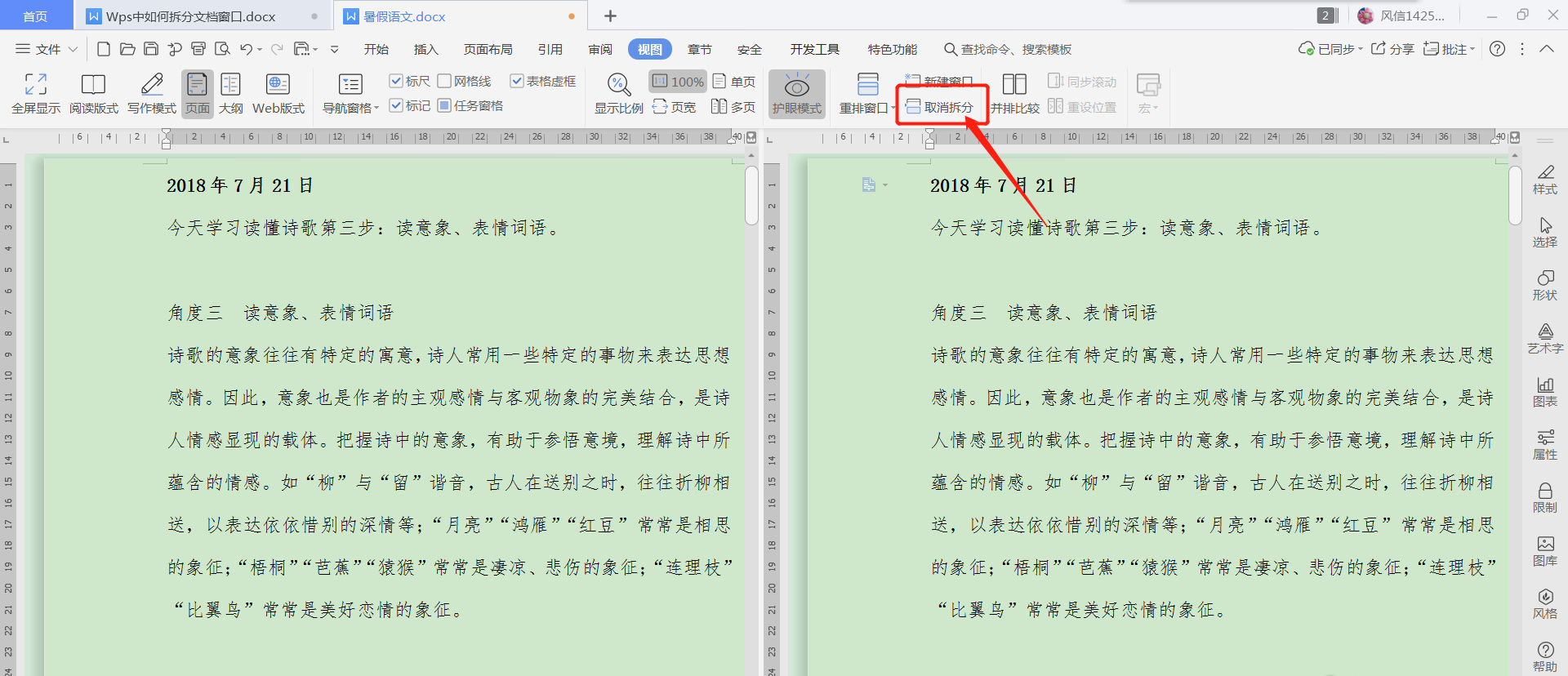Open a new window (新建窗口)
The width and height of the screenshot is (1568, 676).
pyautogui.click(x=940, y=81)
